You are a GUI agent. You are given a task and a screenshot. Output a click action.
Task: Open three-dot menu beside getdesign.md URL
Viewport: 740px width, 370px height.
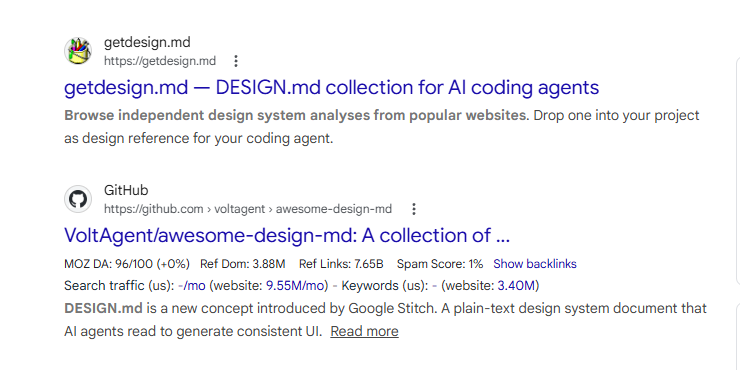point(235,61)
